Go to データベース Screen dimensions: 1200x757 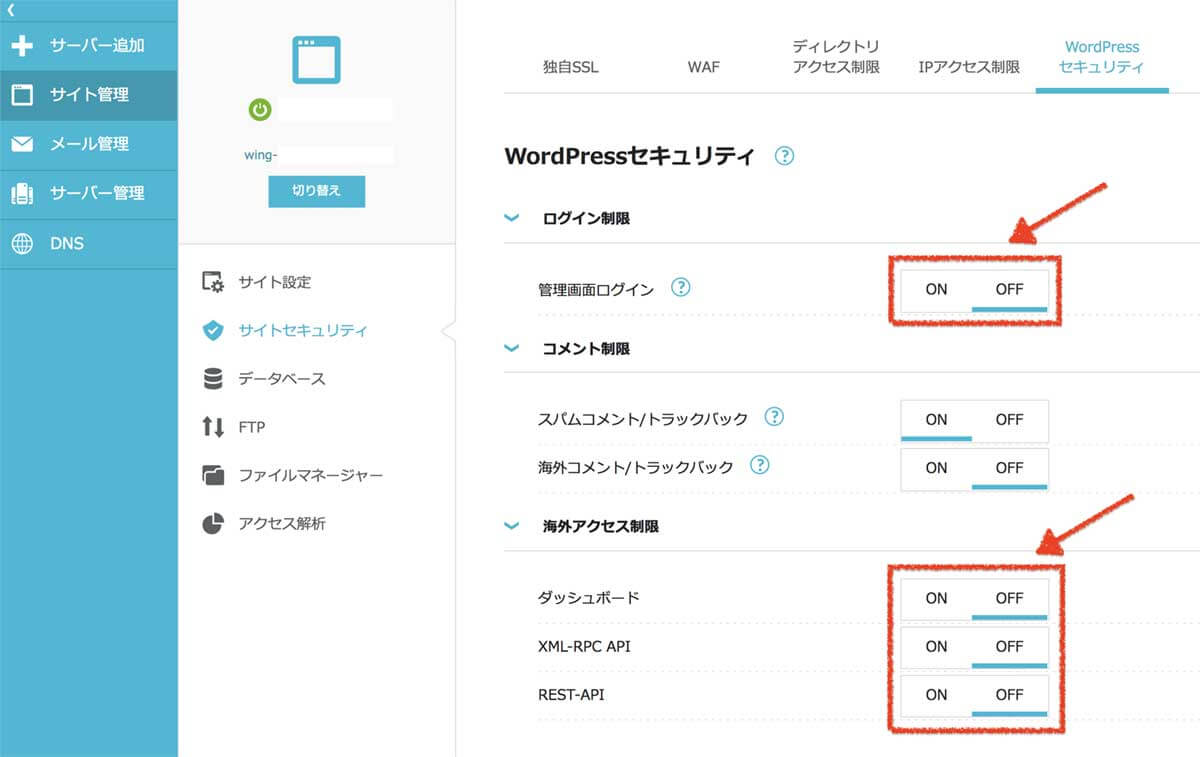[282, 379]
